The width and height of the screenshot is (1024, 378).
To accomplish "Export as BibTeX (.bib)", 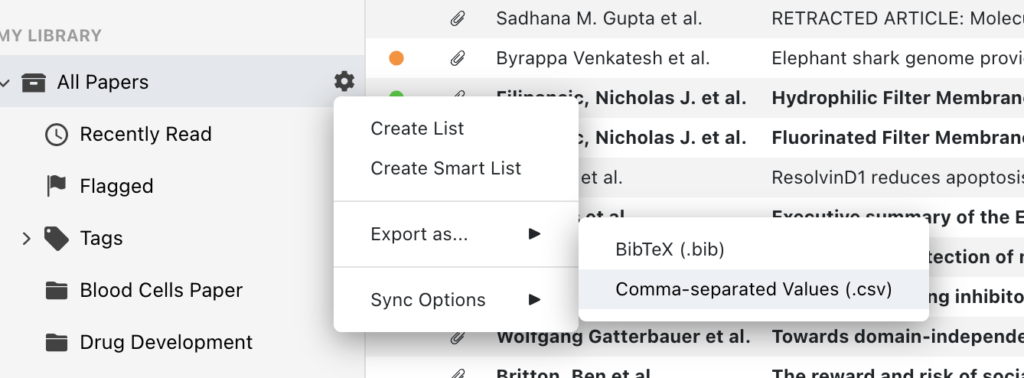I will [754, 249].
